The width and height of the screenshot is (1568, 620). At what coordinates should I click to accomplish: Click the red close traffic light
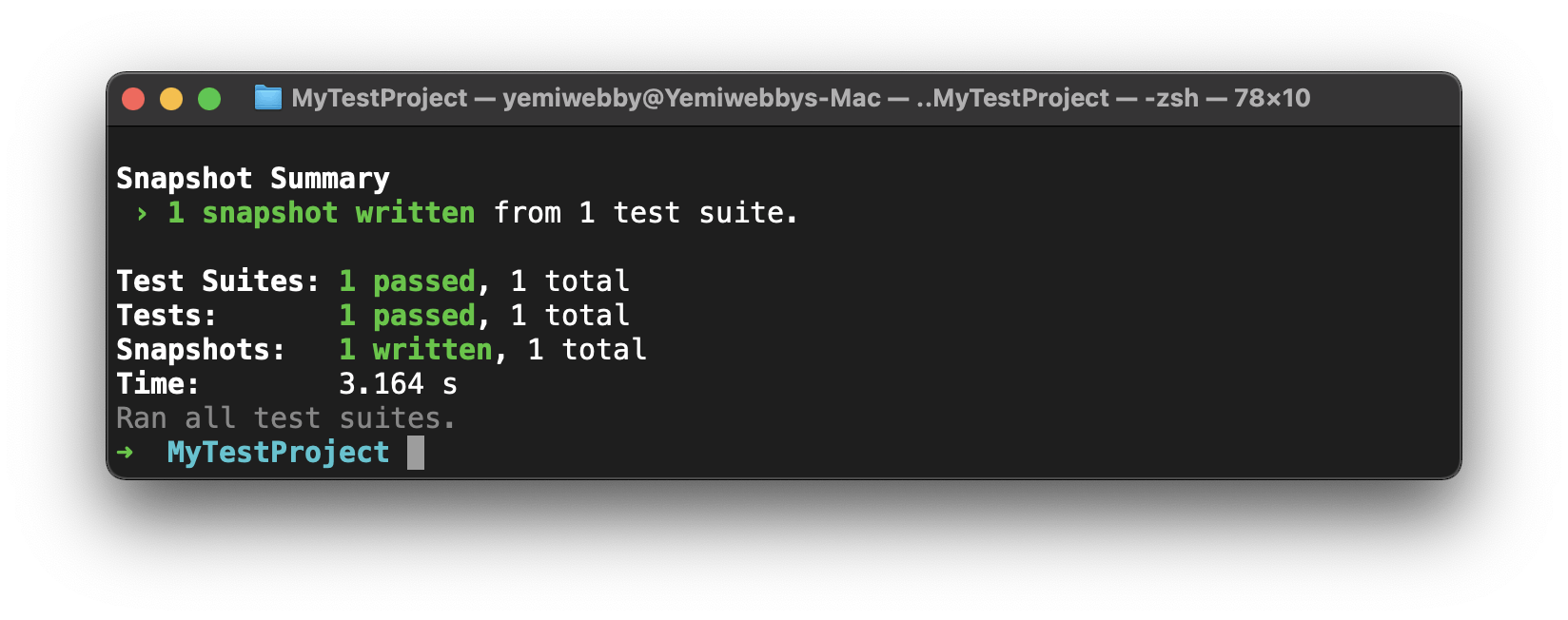pyautogui.click(x=134, y=98)
